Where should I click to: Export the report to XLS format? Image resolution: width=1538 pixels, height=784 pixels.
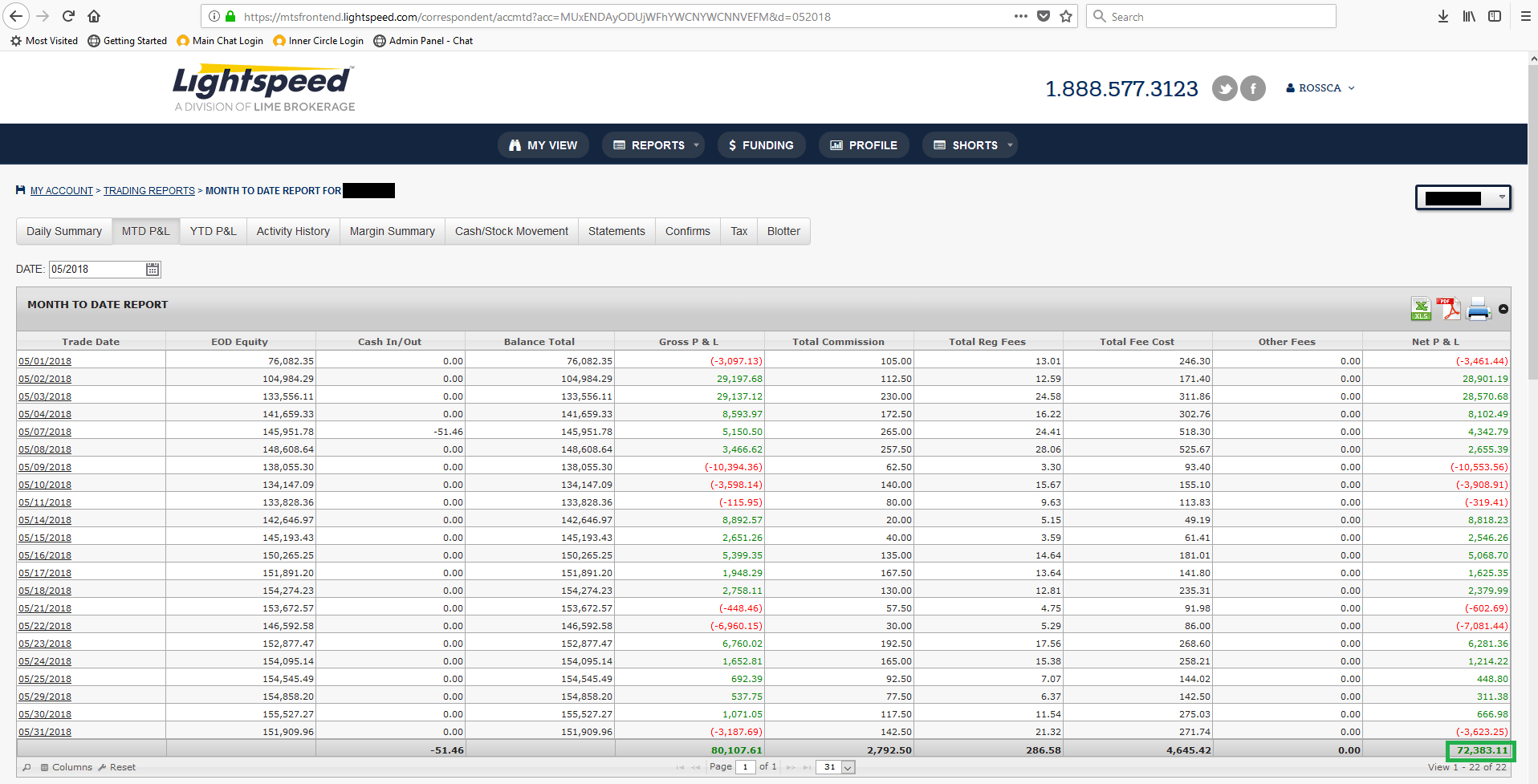tap(1421, 308)
